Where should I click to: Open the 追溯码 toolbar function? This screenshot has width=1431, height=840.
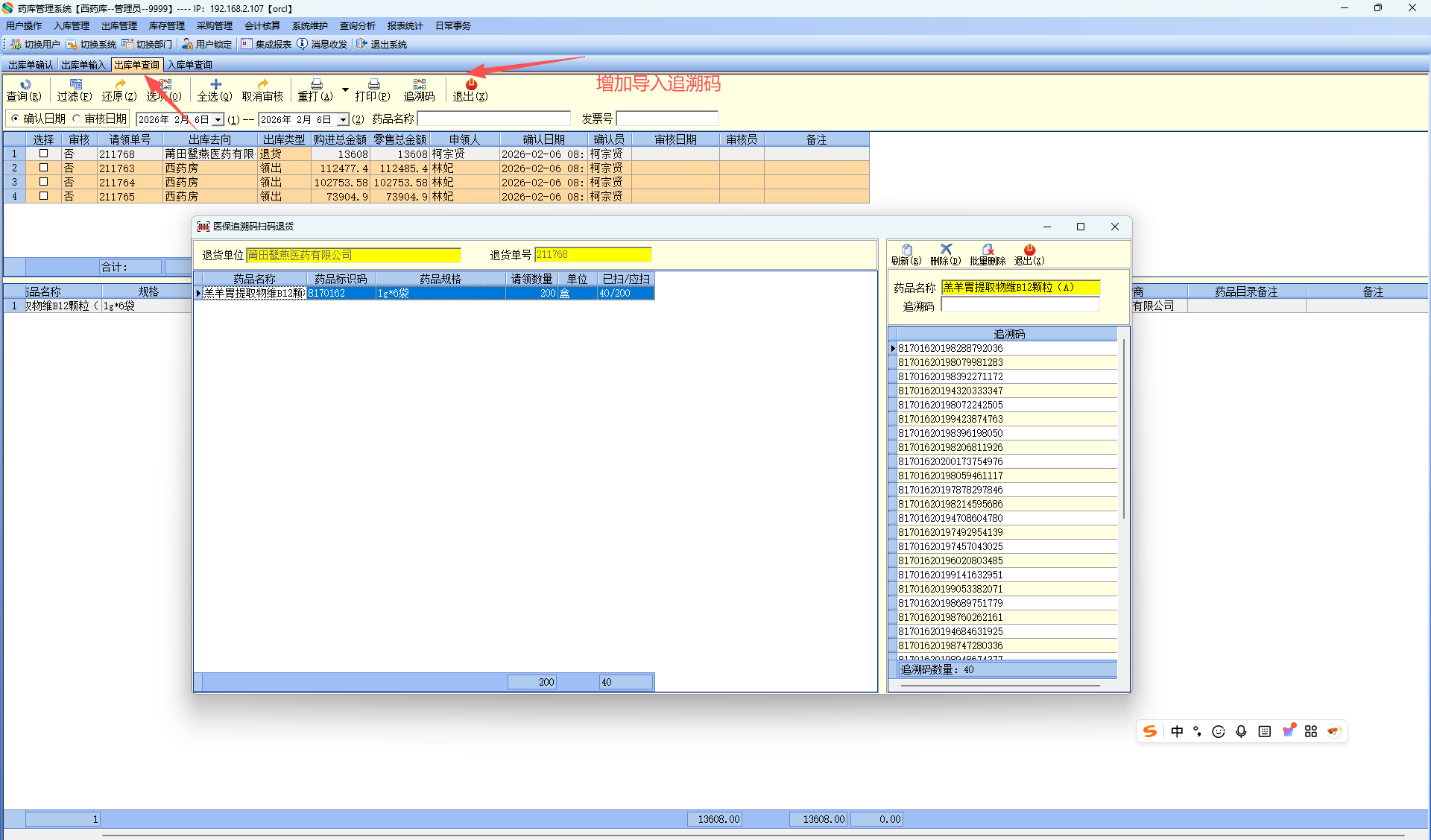419,89
